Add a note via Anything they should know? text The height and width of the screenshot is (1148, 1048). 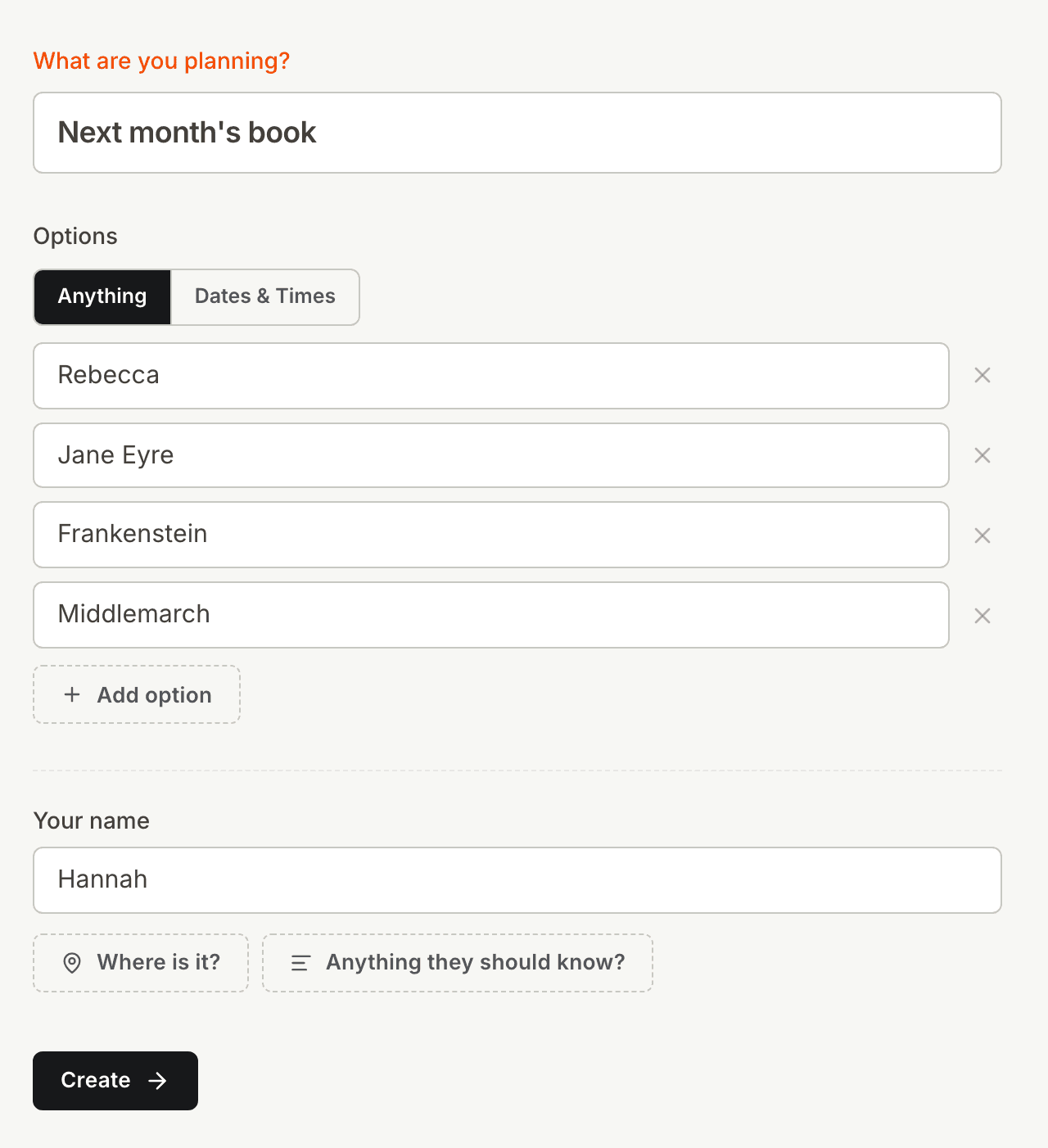pyautogui.click(x=476, y=962)
